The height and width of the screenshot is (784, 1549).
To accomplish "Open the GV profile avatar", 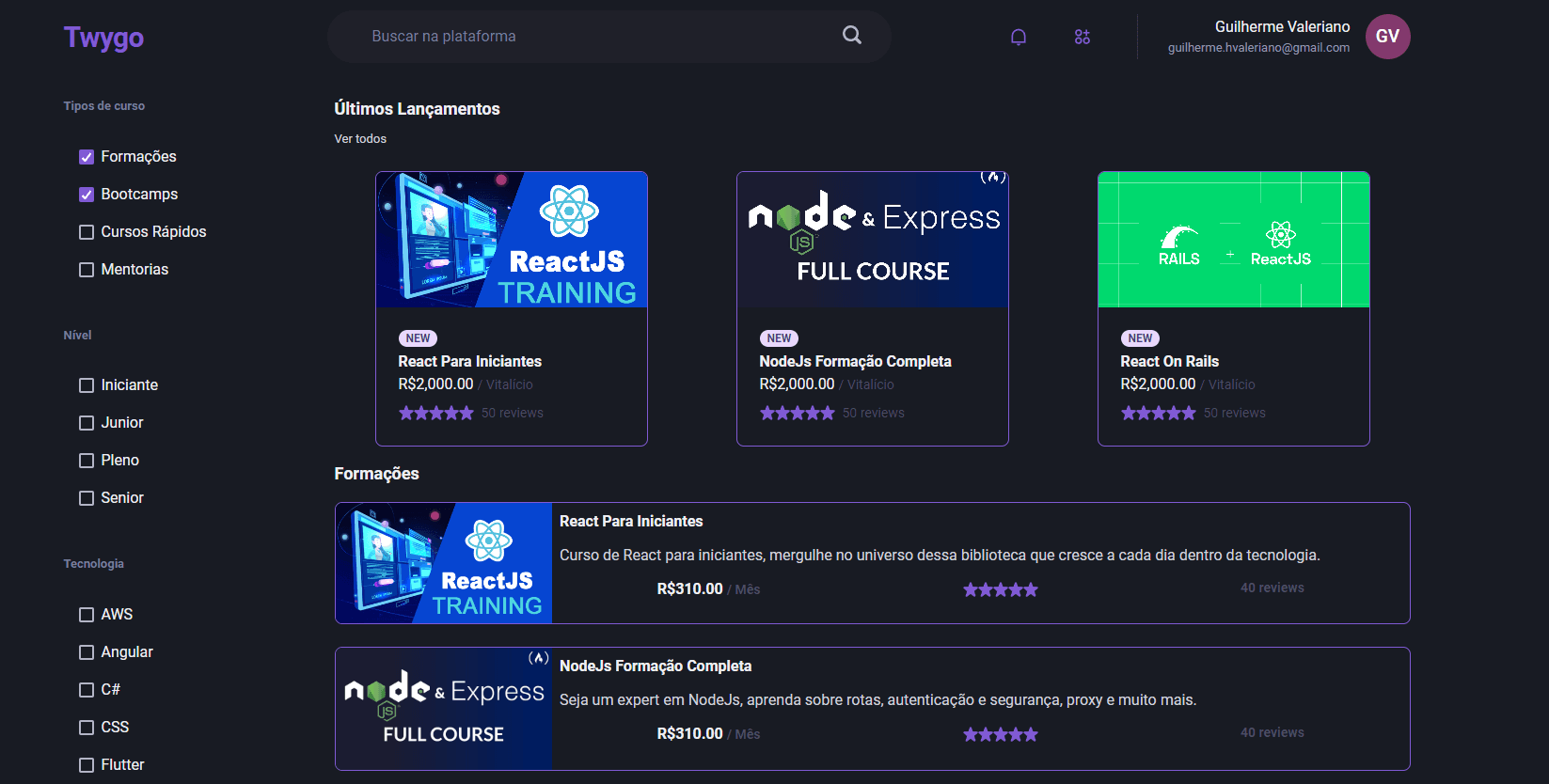I will click(x=1388, y=37).
